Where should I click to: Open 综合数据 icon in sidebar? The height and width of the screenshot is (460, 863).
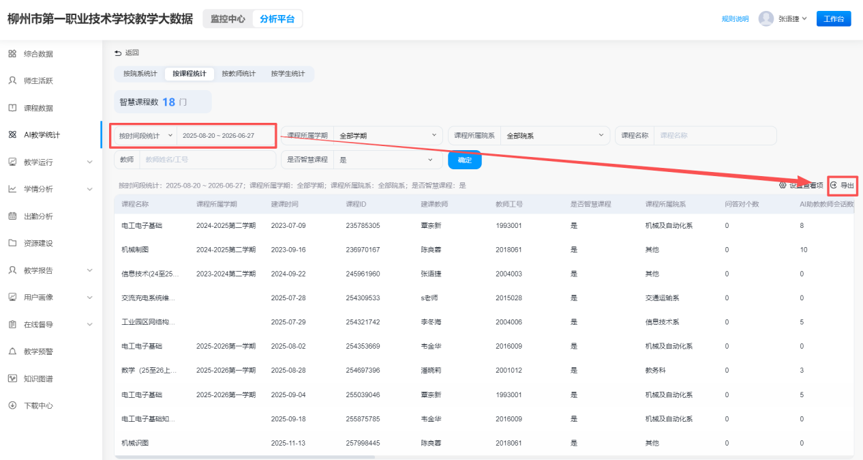pos(12,53)
